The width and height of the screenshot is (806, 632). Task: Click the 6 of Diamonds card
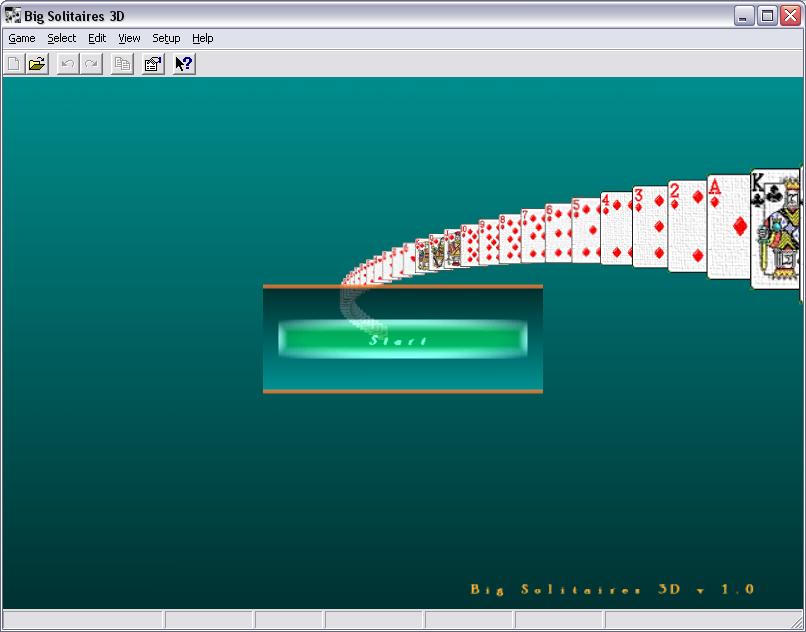point(558,232)
